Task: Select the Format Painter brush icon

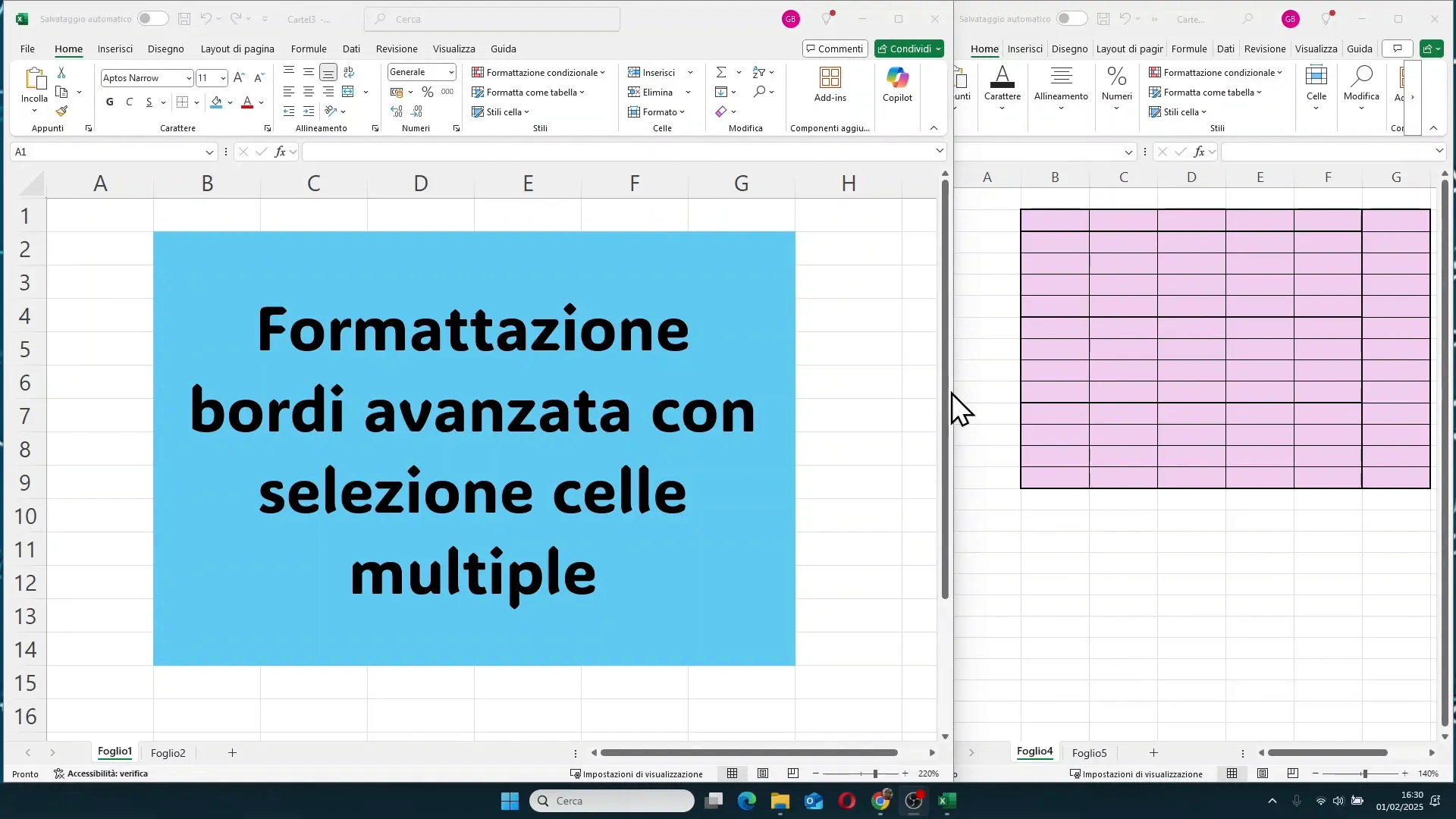Action: pyautogui.click(x=61, y=111)
